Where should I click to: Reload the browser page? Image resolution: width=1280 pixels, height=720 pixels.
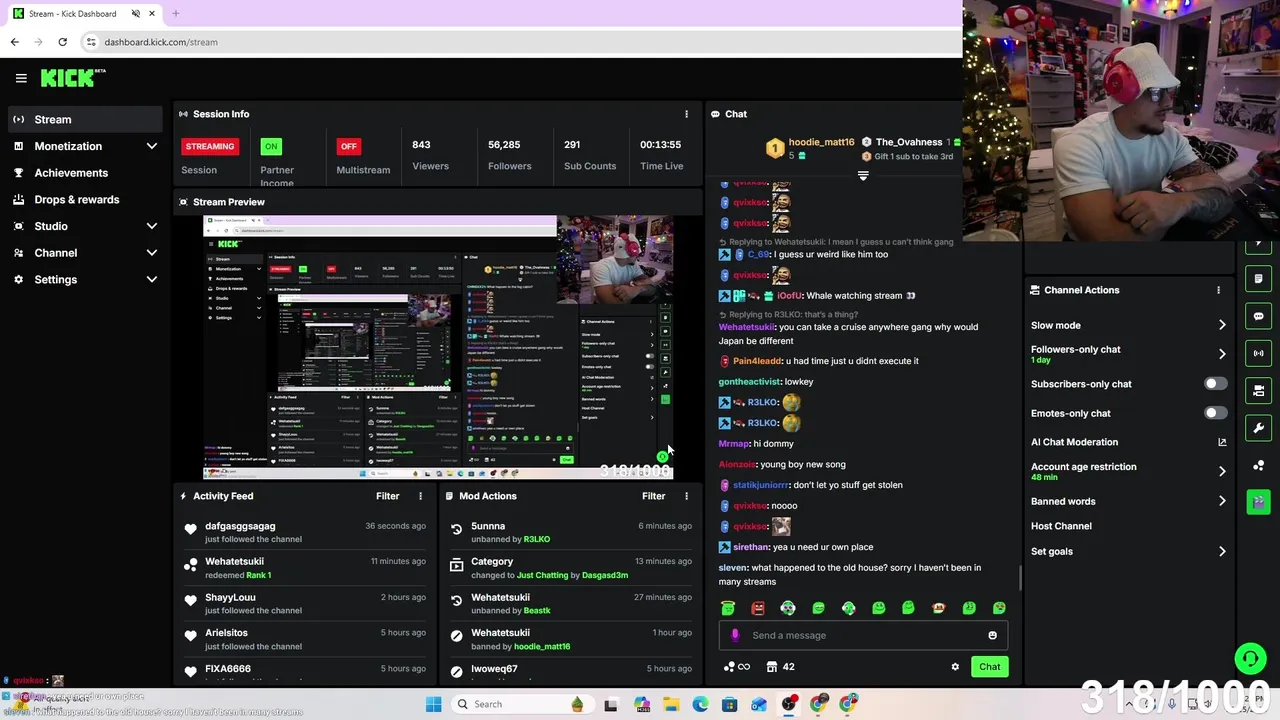pos(62,42)
